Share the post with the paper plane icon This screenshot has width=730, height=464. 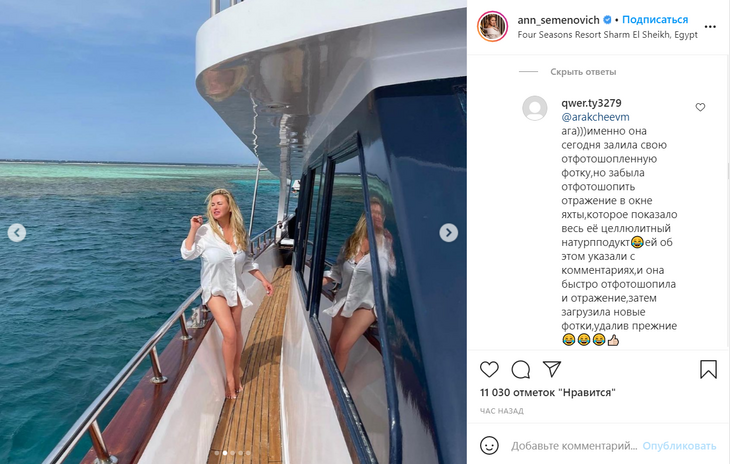pyautogui.click(x=551, y=369)
